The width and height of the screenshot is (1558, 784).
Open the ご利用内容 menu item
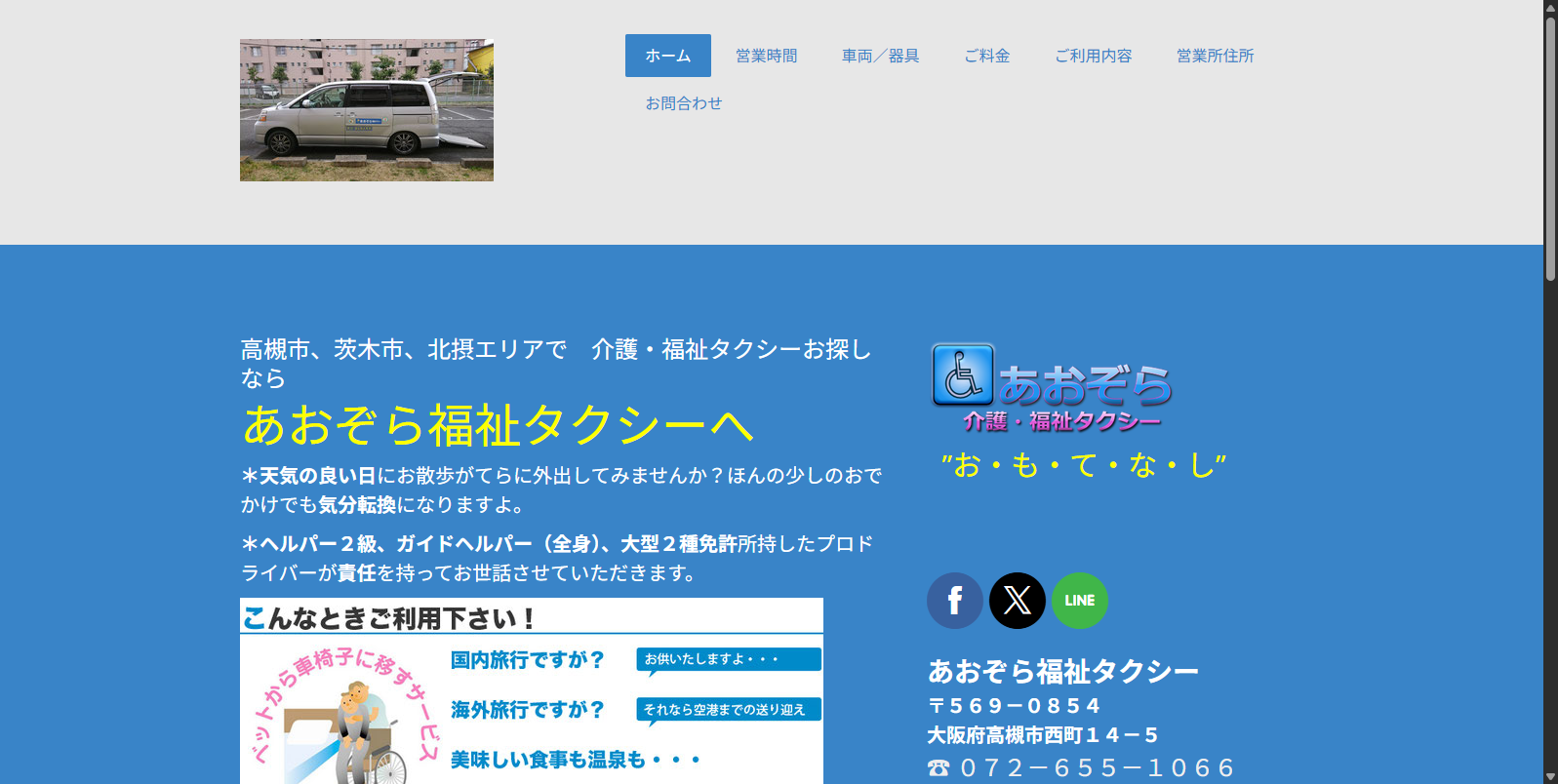pos(1094,56)
